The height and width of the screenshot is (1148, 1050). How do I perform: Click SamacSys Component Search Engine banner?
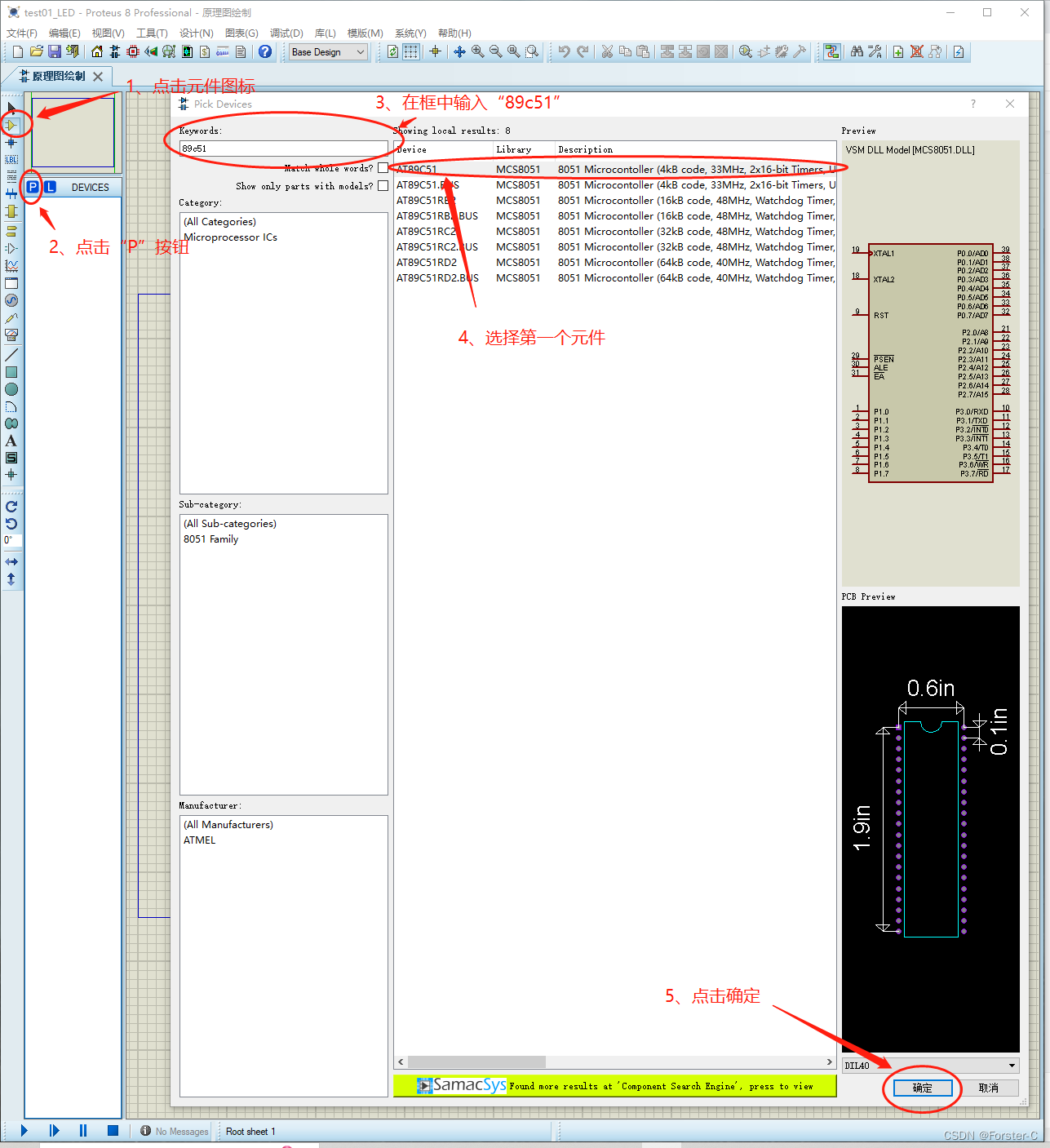click(615, 1085)
